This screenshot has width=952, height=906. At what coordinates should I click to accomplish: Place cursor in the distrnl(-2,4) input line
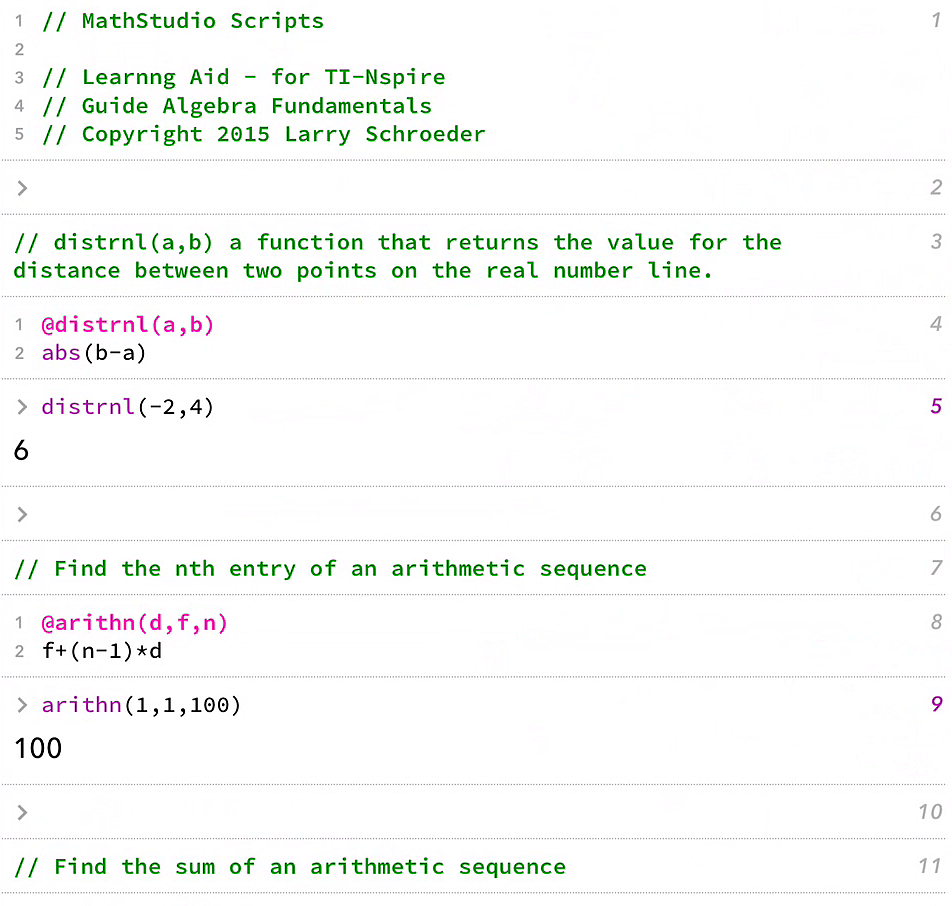click(128, 407)
